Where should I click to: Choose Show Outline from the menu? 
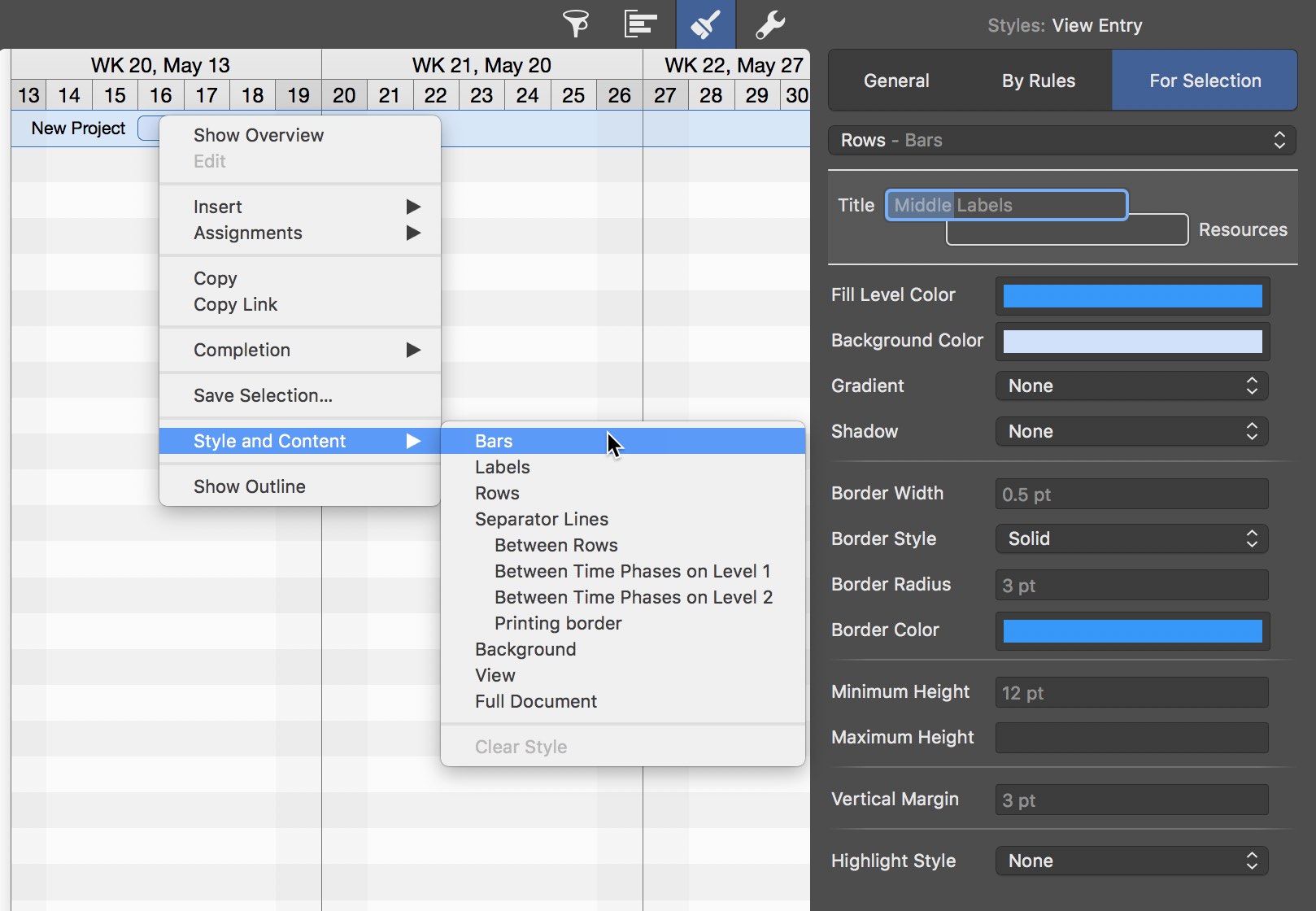point(249,486)
